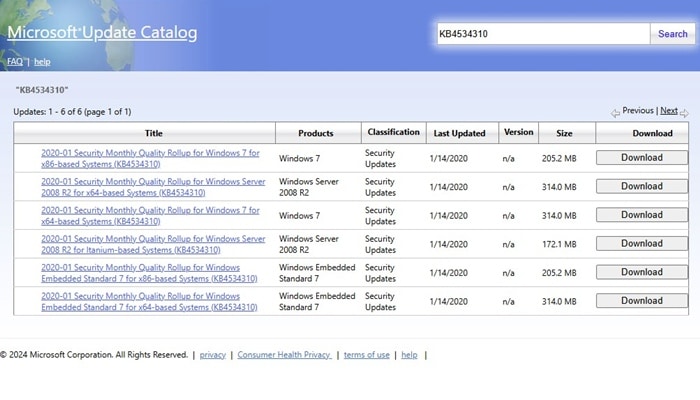Sort results by Version column
The image size is (700, 400).
tap(519, 133)
